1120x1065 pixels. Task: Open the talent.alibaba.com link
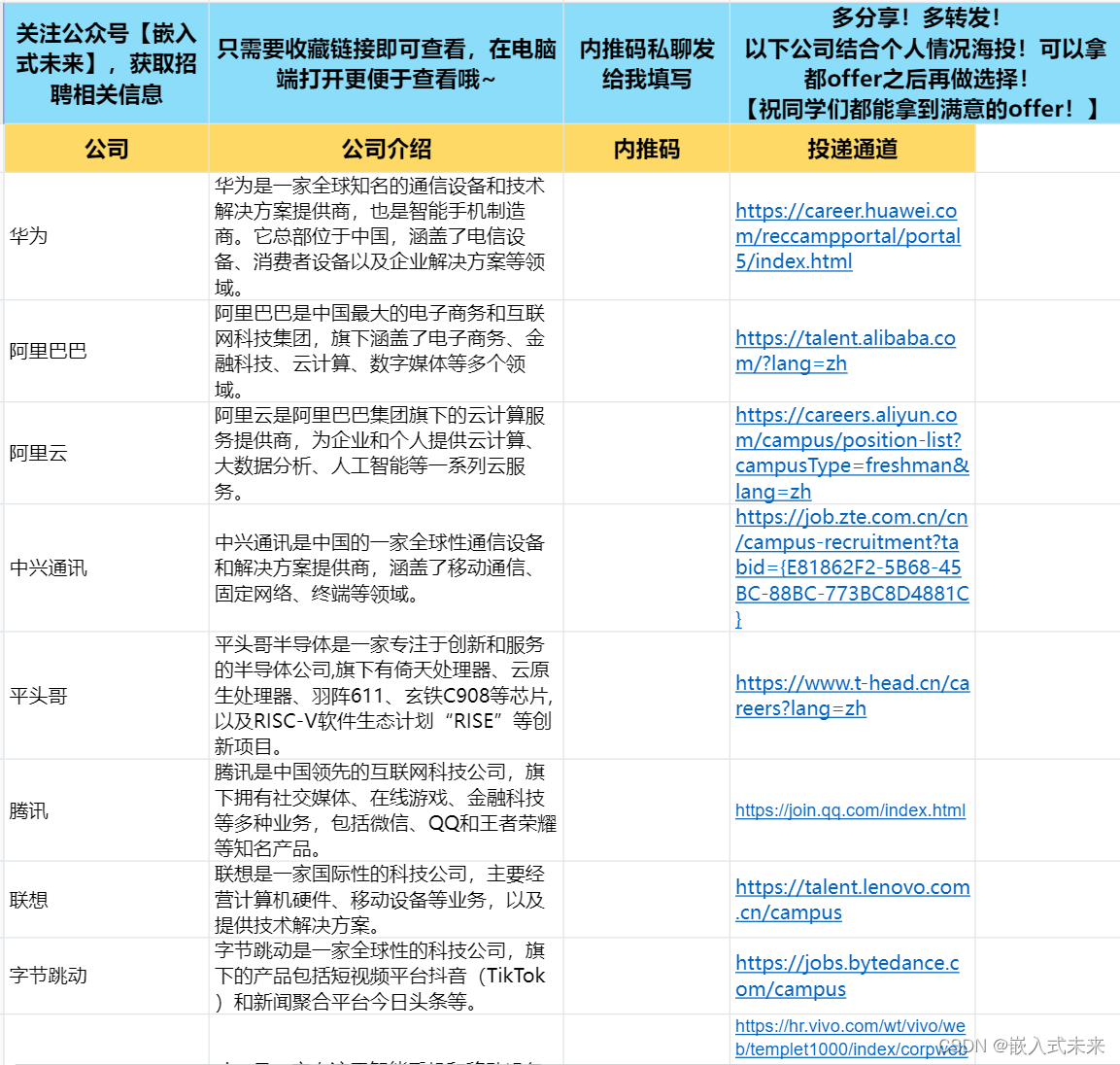point(846,350)
